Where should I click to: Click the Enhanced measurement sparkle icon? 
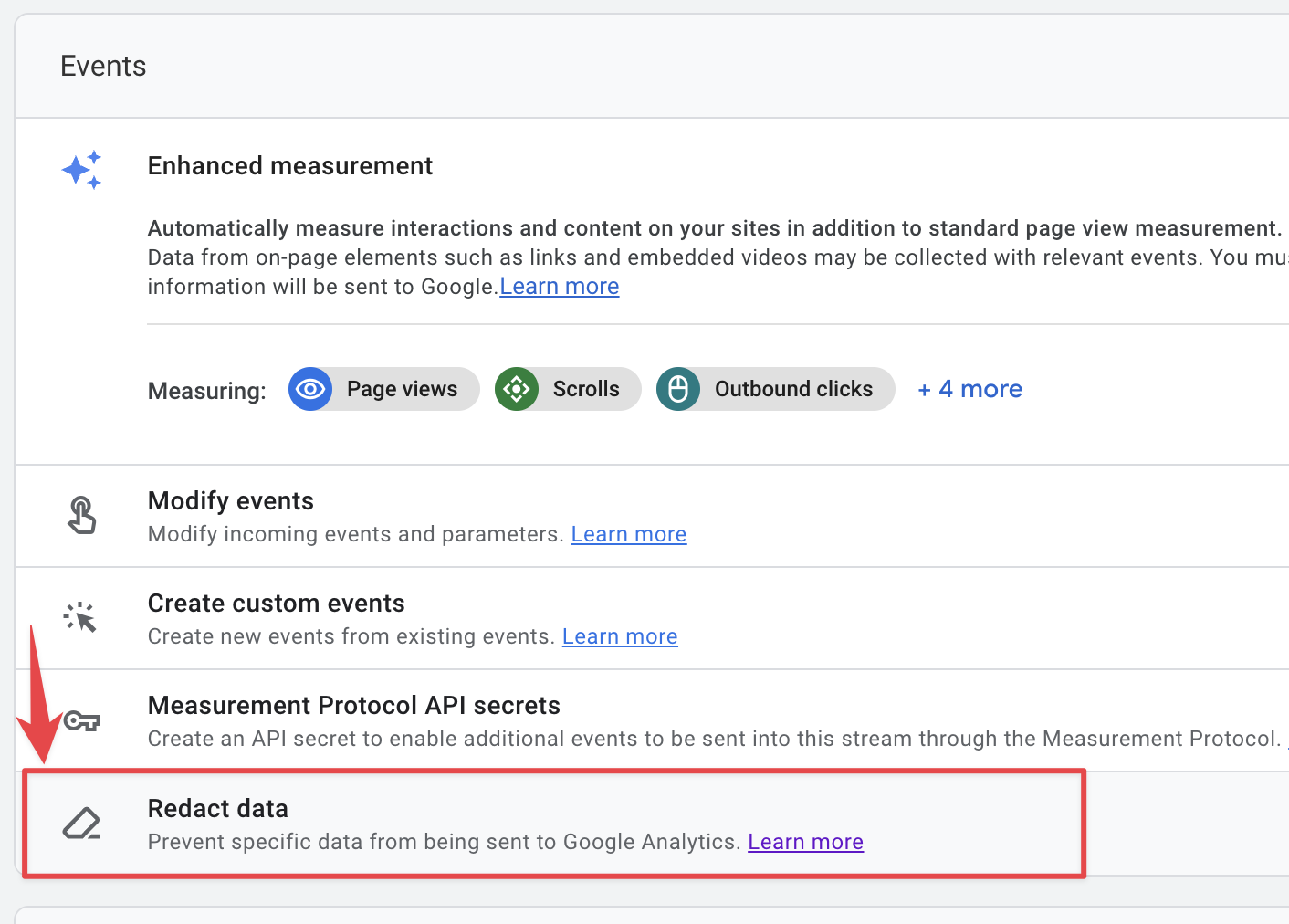[81, 169]
